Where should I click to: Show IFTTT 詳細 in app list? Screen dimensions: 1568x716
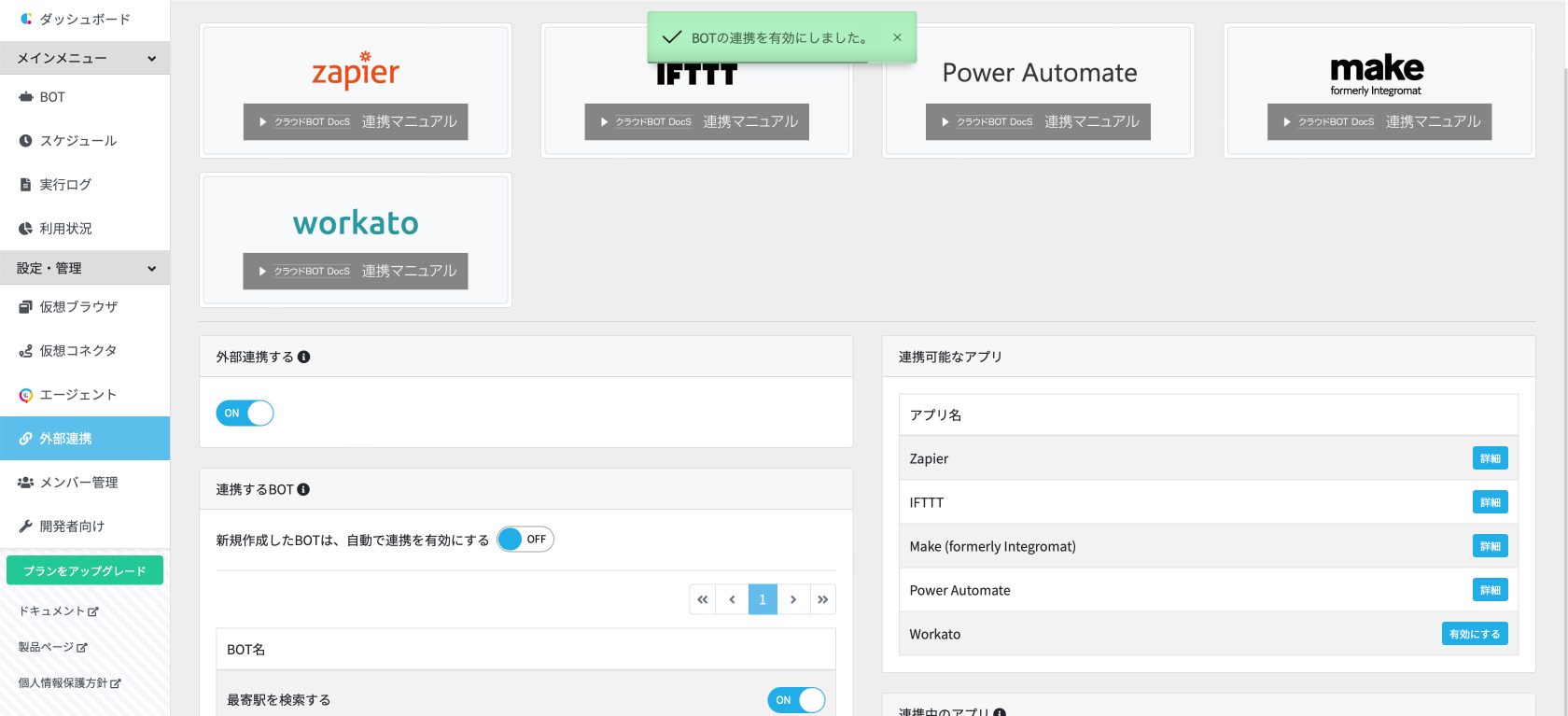point(1491,502)
